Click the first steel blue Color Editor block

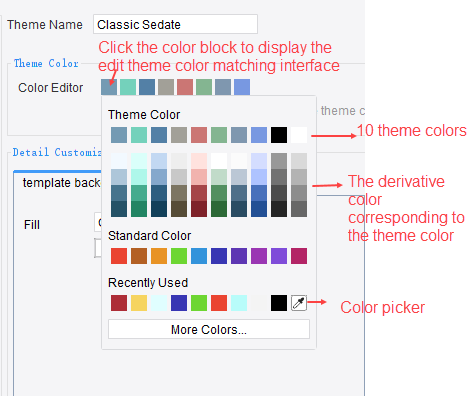click(x=109, y=87)
